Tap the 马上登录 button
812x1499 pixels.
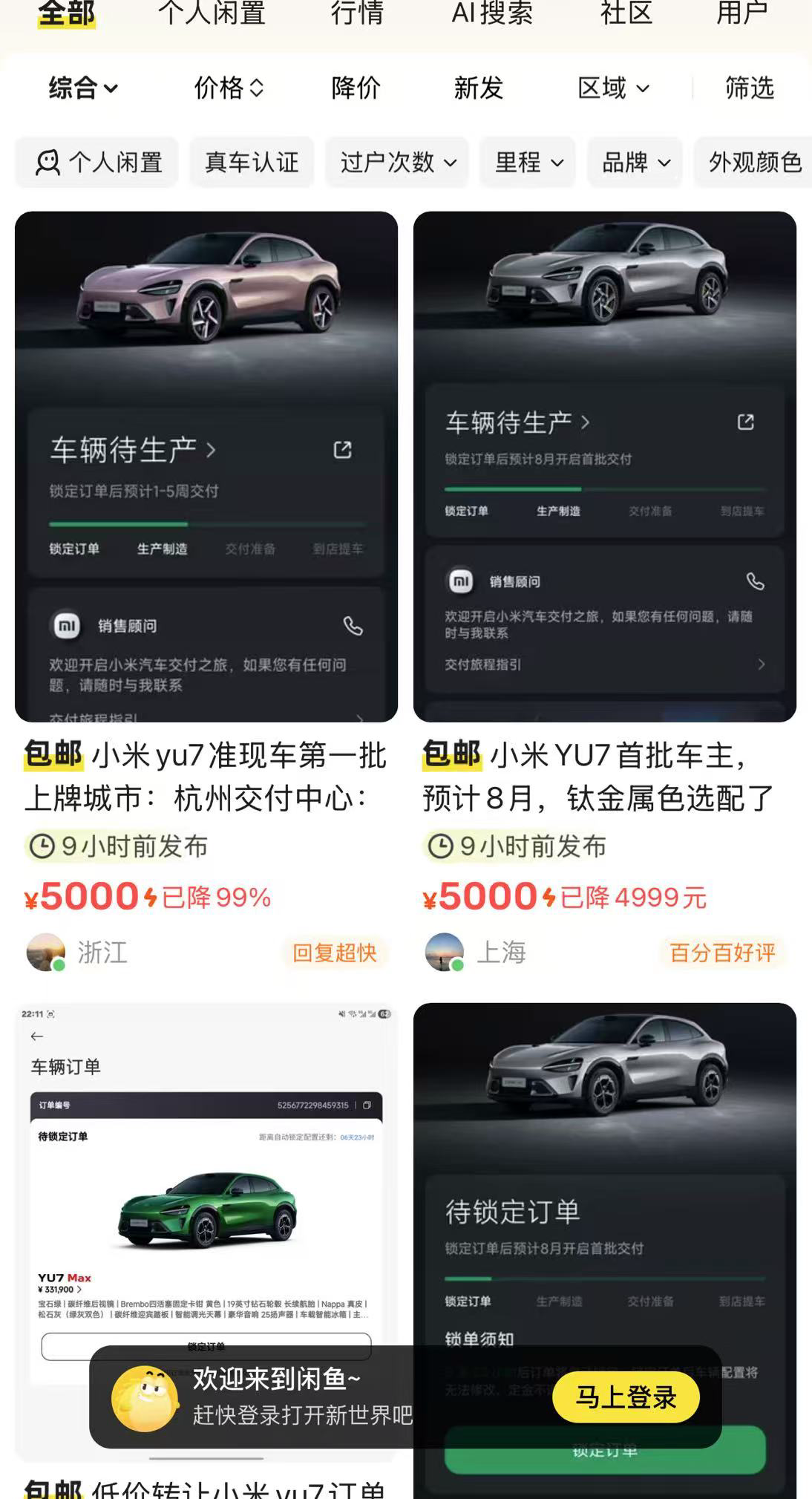coord(626,1397)
